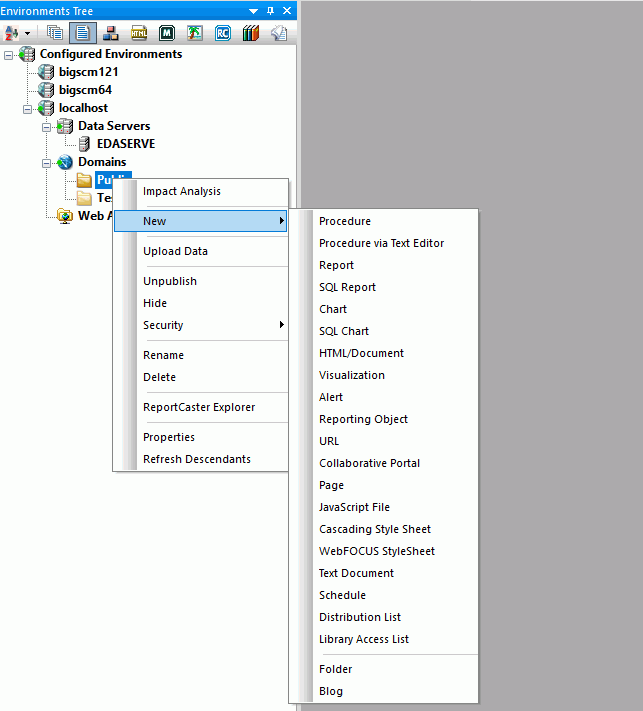Close the Environments Tree panel
Image resolution: width=643 pixels, height=711 pixels.
tap(287, 10)
